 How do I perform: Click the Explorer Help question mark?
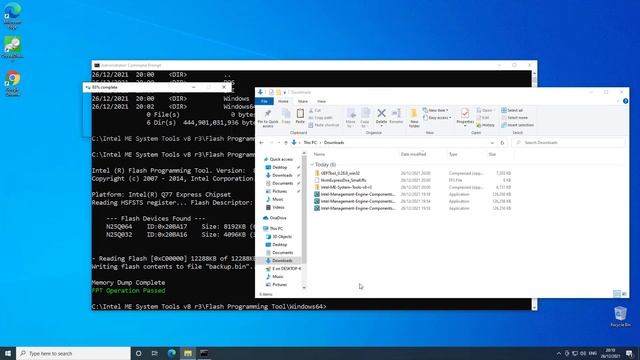(x=625, y=101)
